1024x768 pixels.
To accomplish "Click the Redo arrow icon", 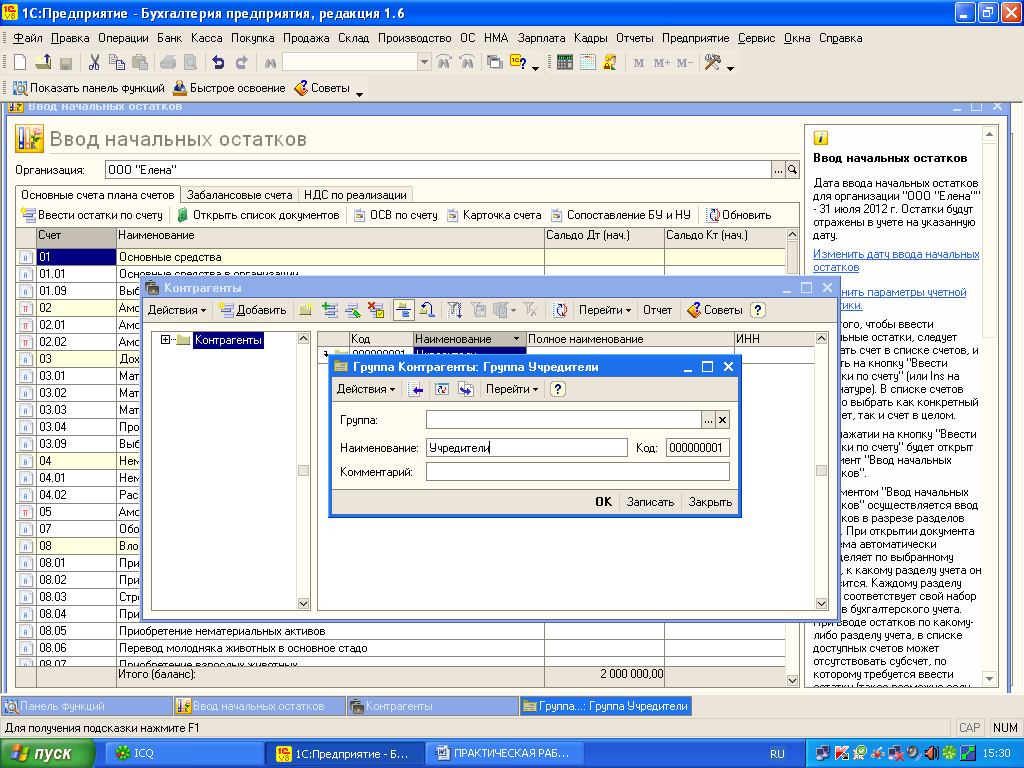I will point(241,63).
